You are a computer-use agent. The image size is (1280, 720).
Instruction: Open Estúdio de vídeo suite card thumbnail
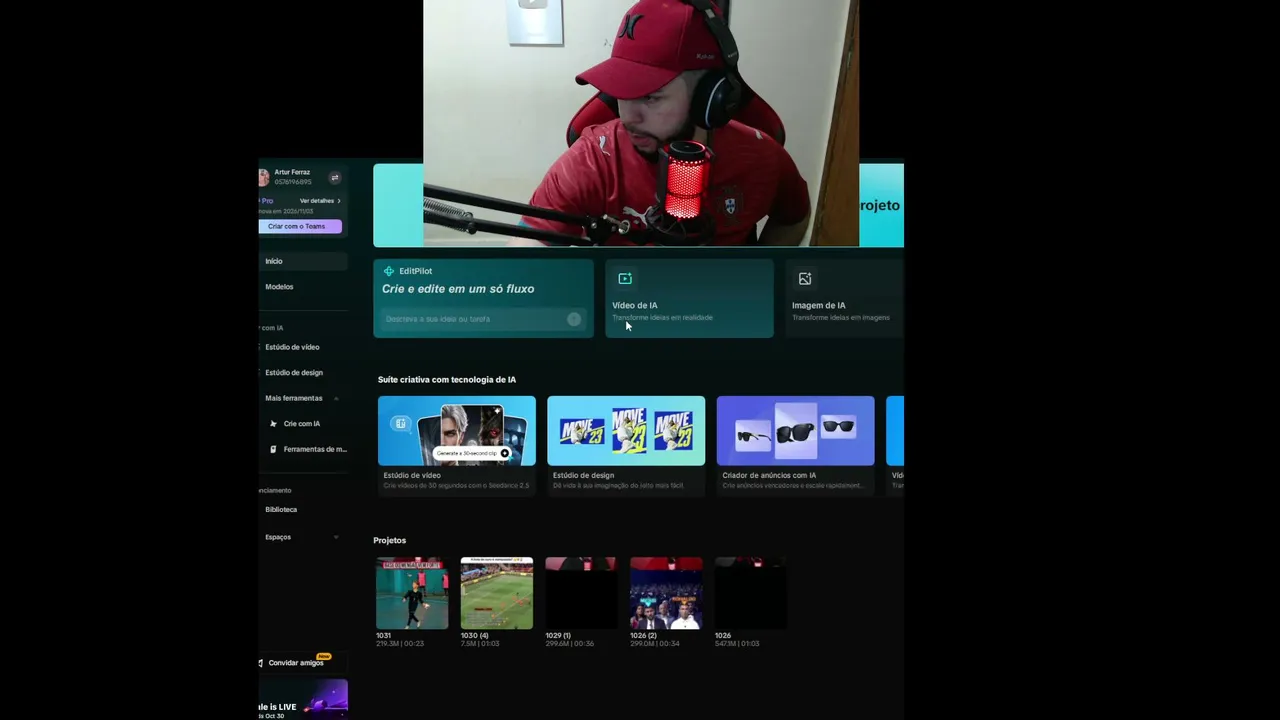(x=457, y=431)
